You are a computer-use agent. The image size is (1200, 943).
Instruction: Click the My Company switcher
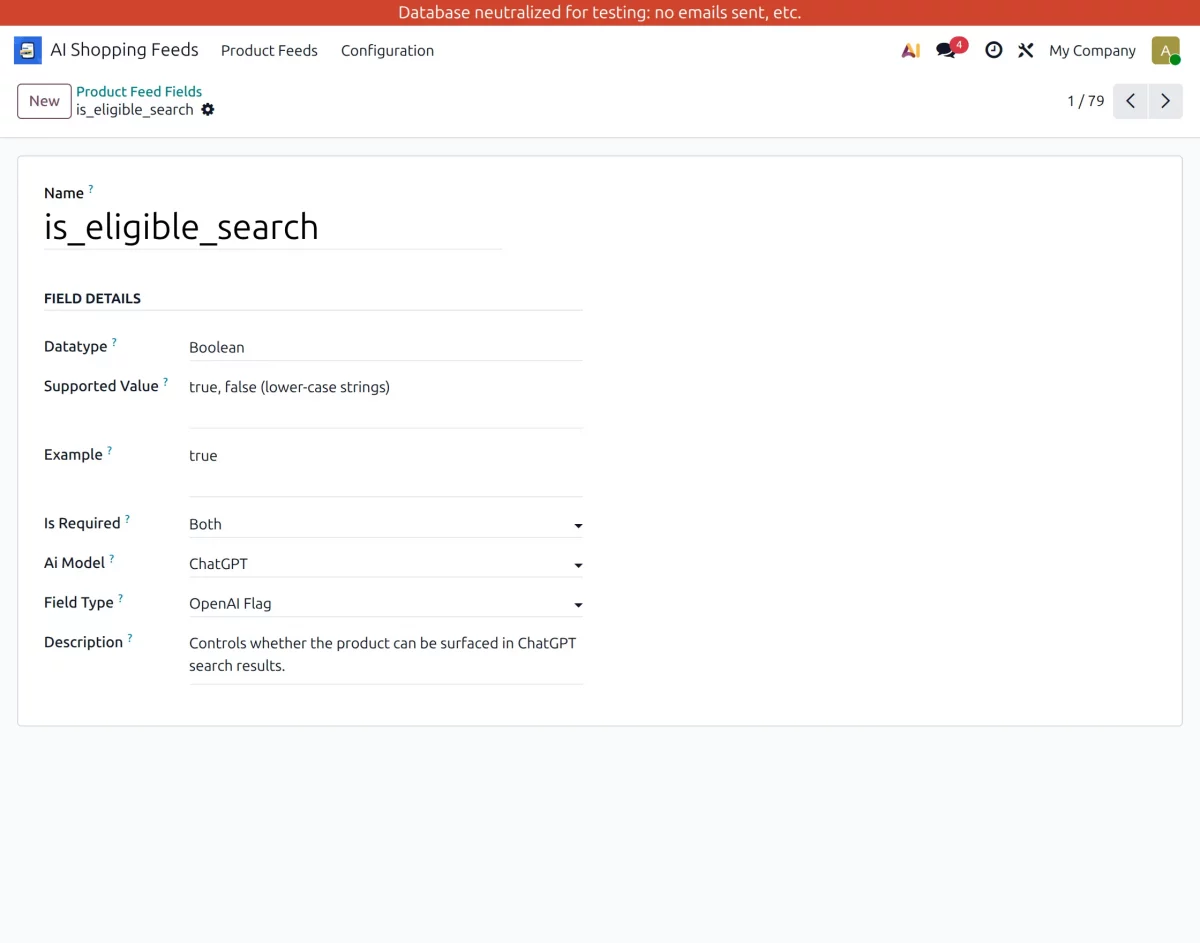(x=1092, y=50)
